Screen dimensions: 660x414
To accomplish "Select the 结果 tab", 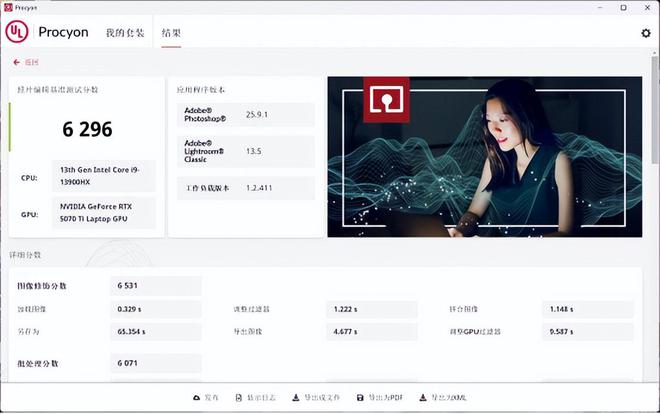I will click(x=171, y=33).
